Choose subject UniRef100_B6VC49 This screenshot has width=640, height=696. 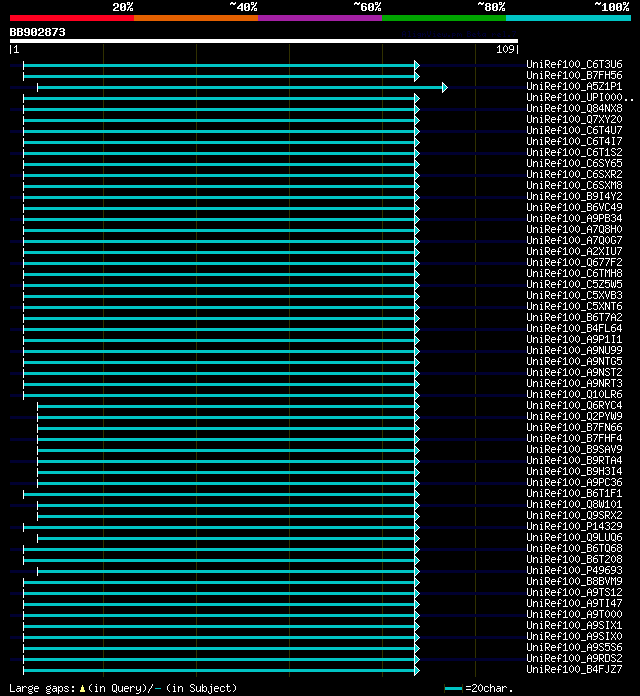click(x=574, y=207)
